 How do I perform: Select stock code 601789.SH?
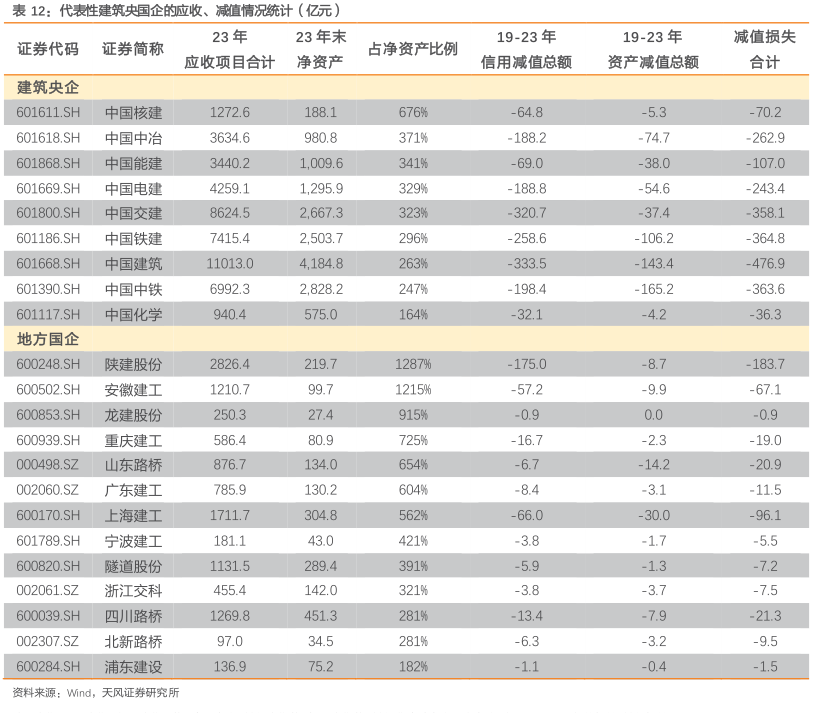coord(48,541)
